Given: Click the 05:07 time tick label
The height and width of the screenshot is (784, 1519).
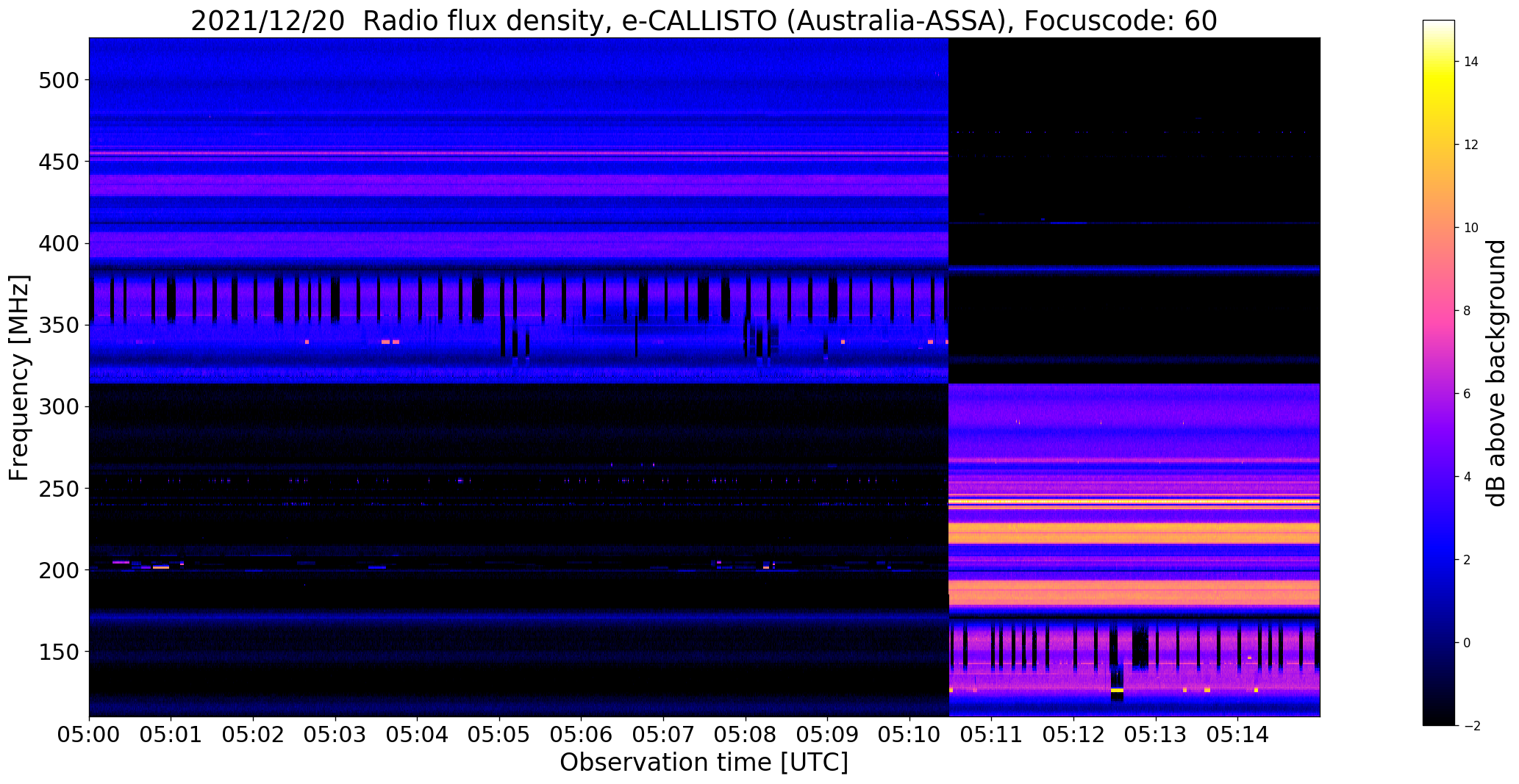Looking at the screenshot, I should [663, 735].
